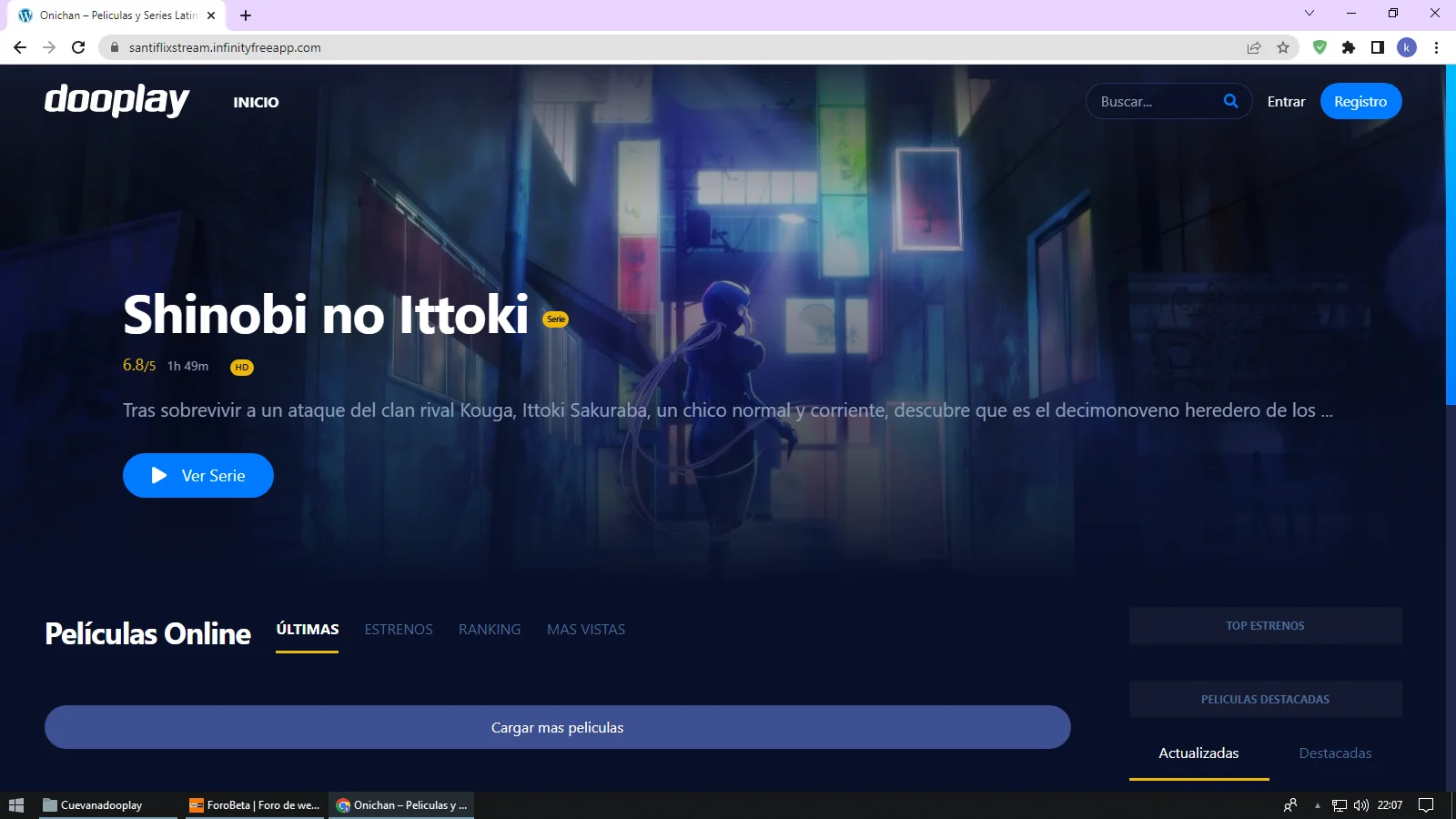Switch to the Actualizadas tab
This screenshot has height=819, width=1456.
[1198, 753]
